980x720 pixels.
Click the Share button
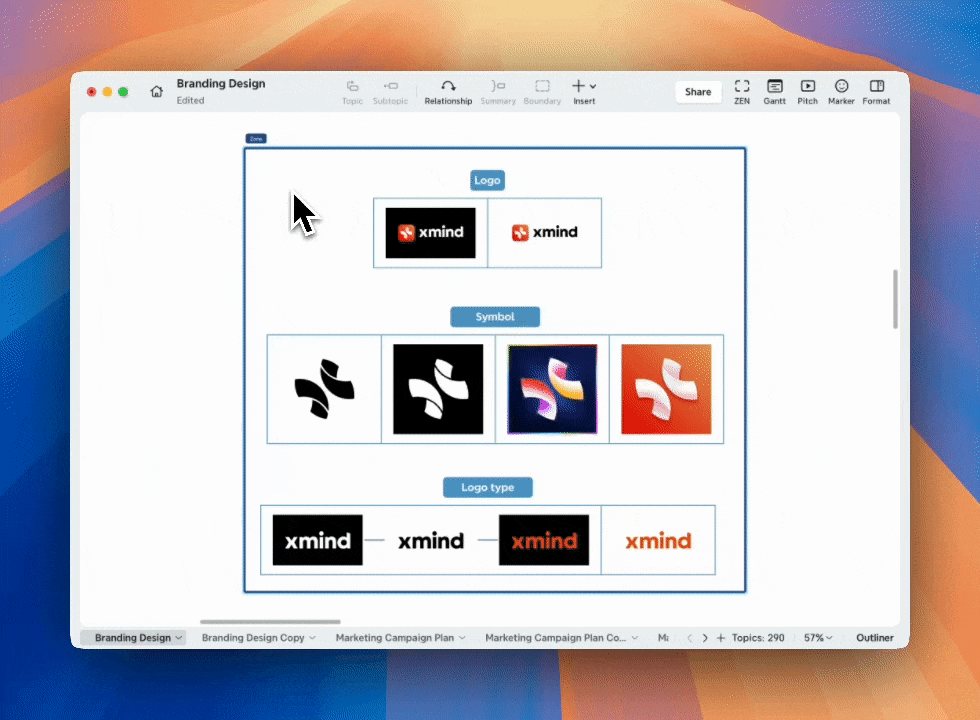point(698,92)
